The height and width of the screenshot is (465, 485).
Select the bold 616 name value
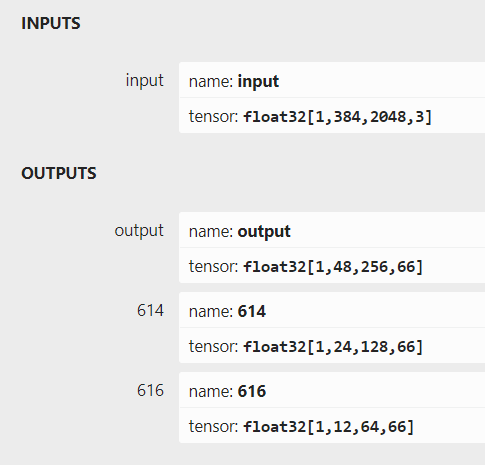[252, 391]
